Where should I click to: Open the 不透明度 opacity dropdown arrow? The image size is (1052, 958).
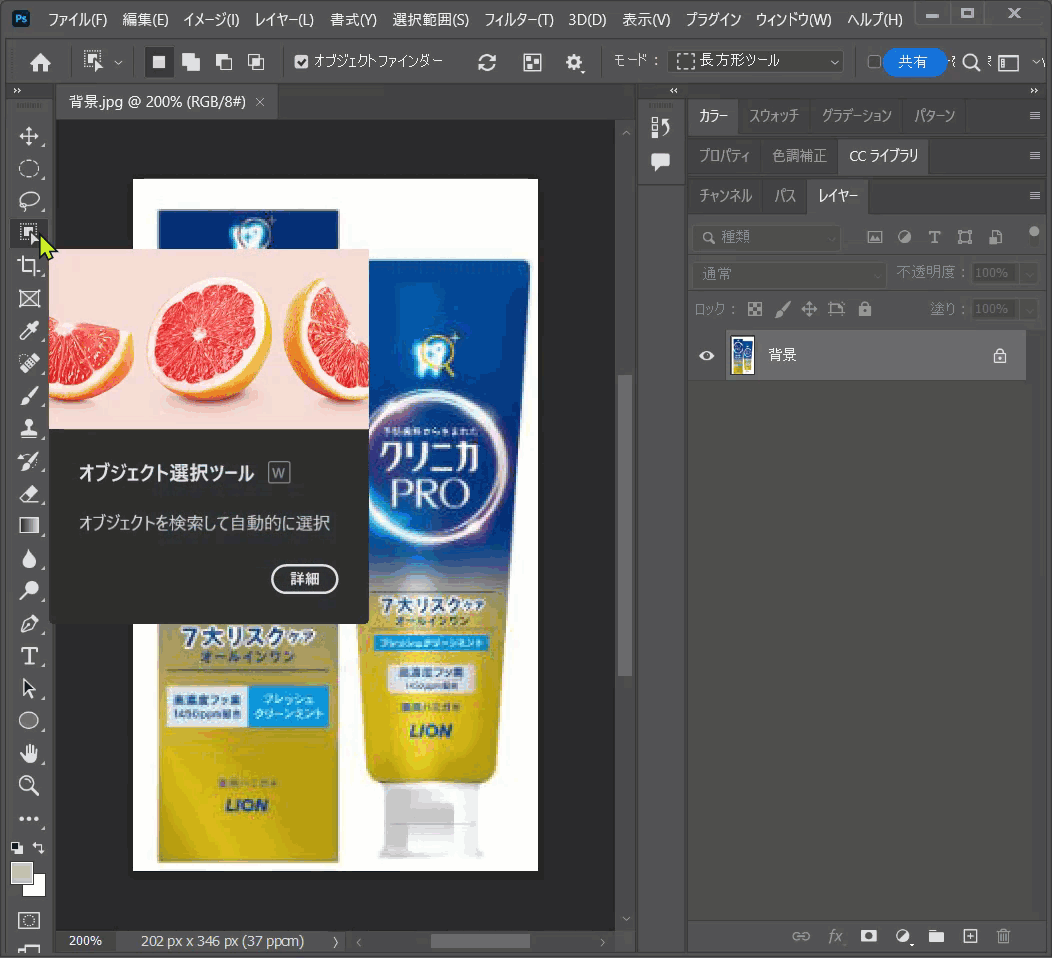(x=1029, y=273)
